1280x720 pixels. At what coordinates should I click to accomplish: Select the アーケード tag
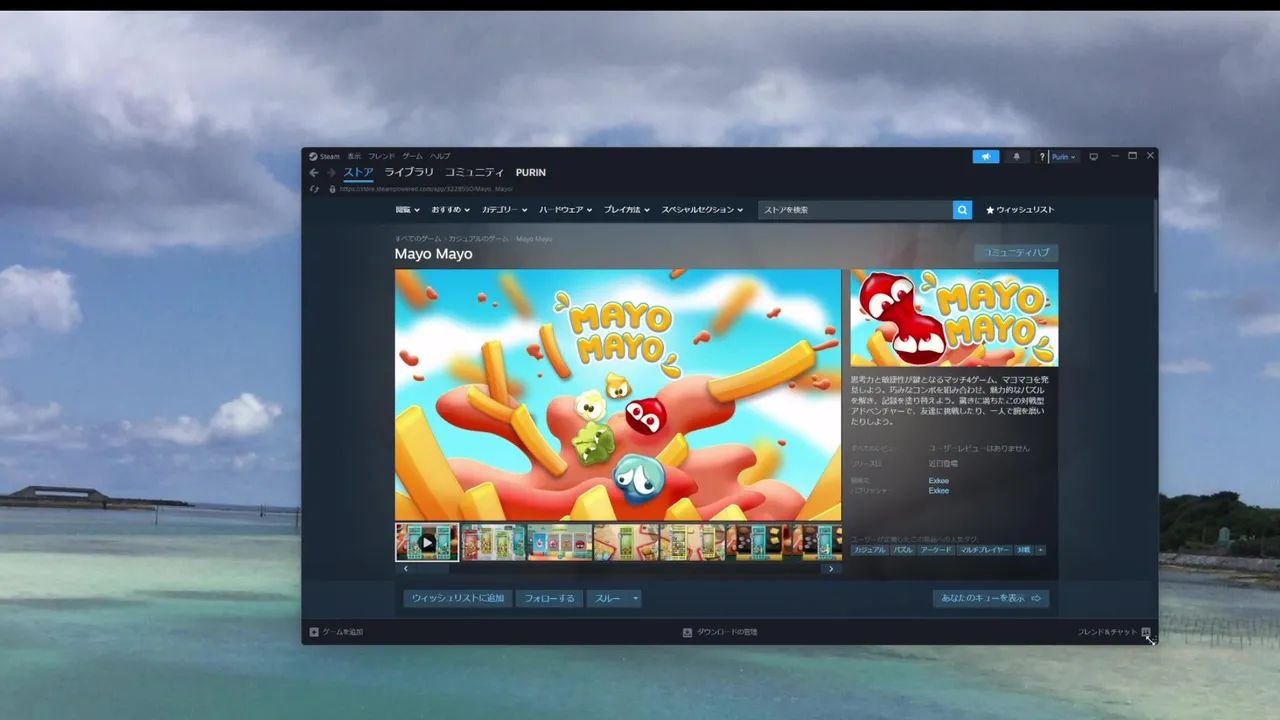[936, 550]
